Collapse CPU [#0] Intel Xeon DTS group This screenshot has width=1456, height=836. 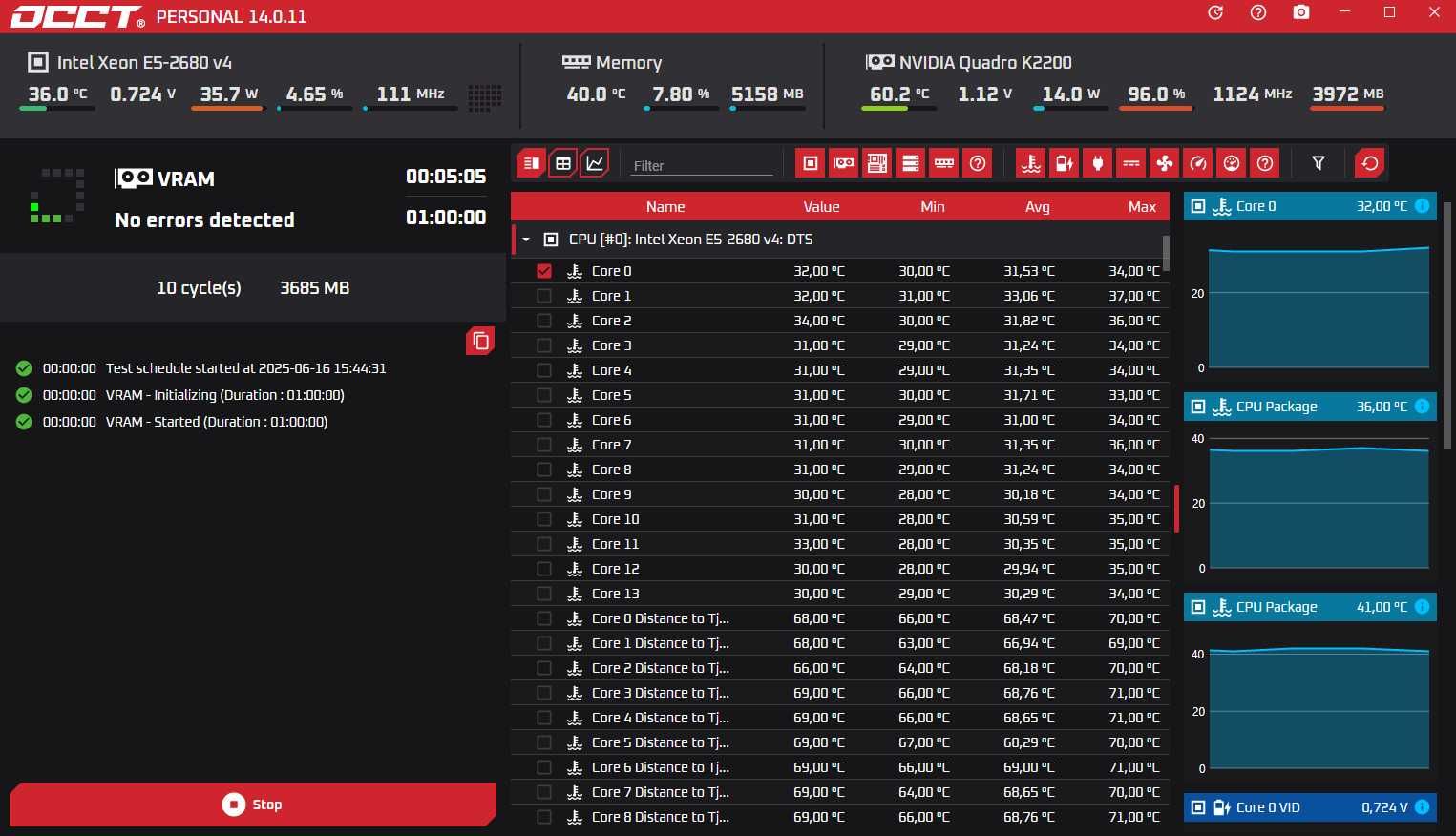(x=525, y=240)
